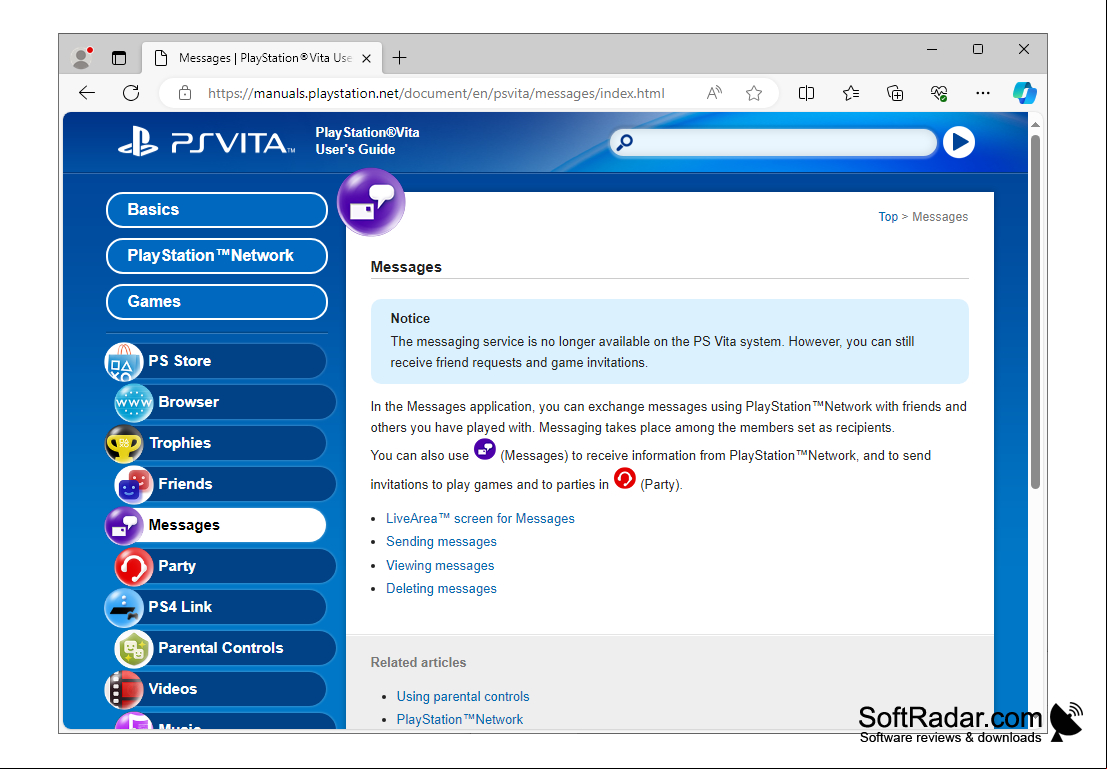Click the Videos film strip icon
1107x769 pixels.
click(x=124, y=689)
